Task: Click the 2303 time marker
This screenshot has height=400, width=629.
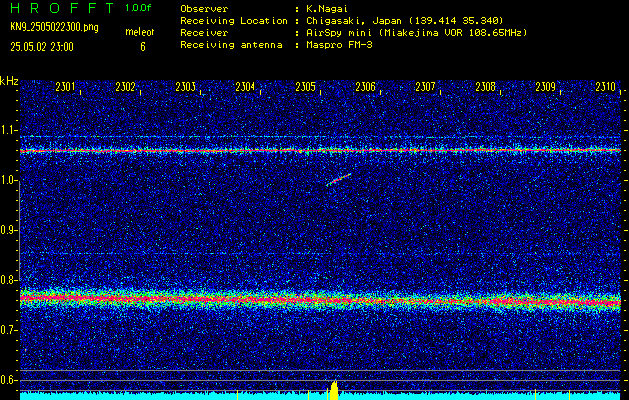Action: (185, 87)
